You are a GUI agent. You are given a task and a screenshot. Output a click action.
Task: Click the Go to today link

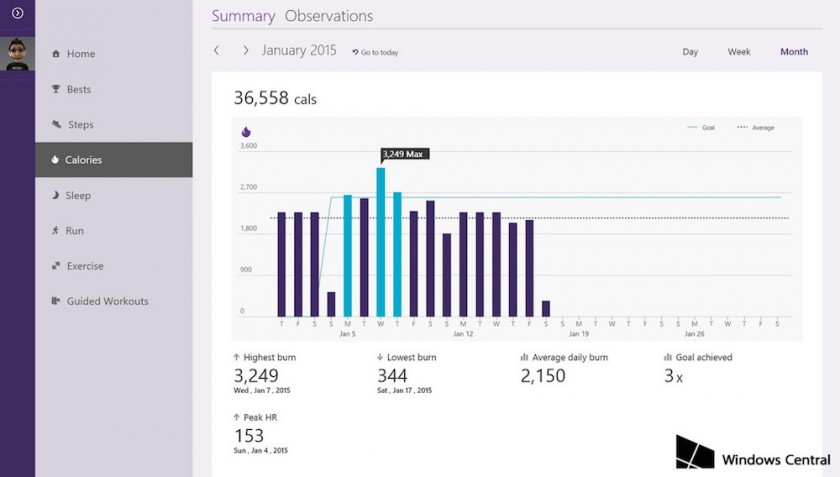[x=376, y=53]
